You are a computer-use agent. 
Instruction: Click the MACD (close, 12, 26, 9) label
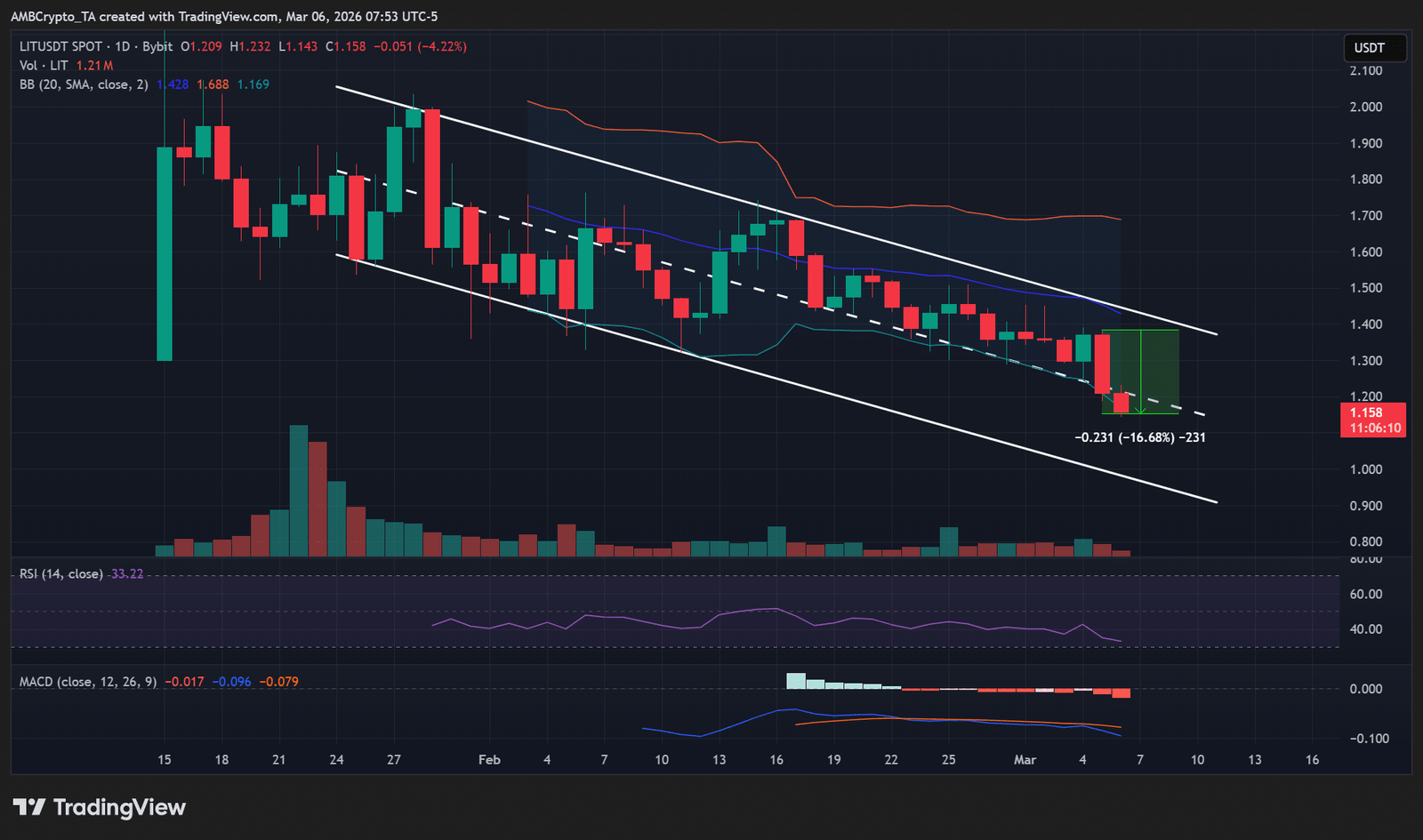88,682
